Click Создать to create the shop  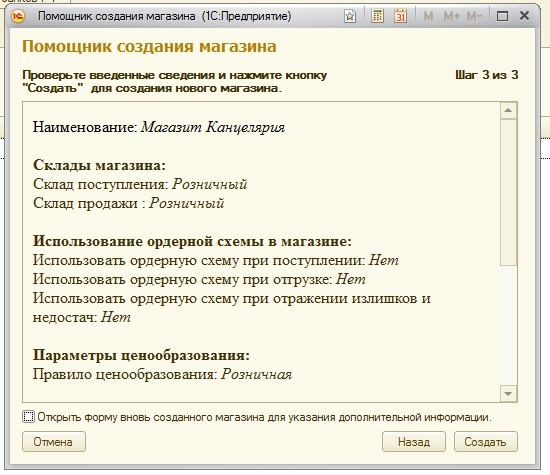486,442
